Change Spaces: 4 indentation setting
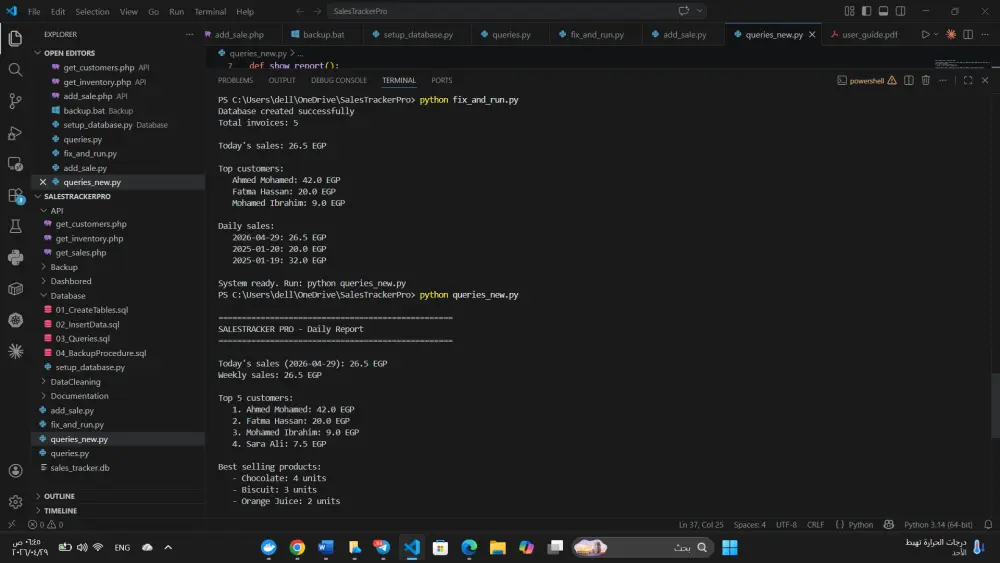 [749, 525]
